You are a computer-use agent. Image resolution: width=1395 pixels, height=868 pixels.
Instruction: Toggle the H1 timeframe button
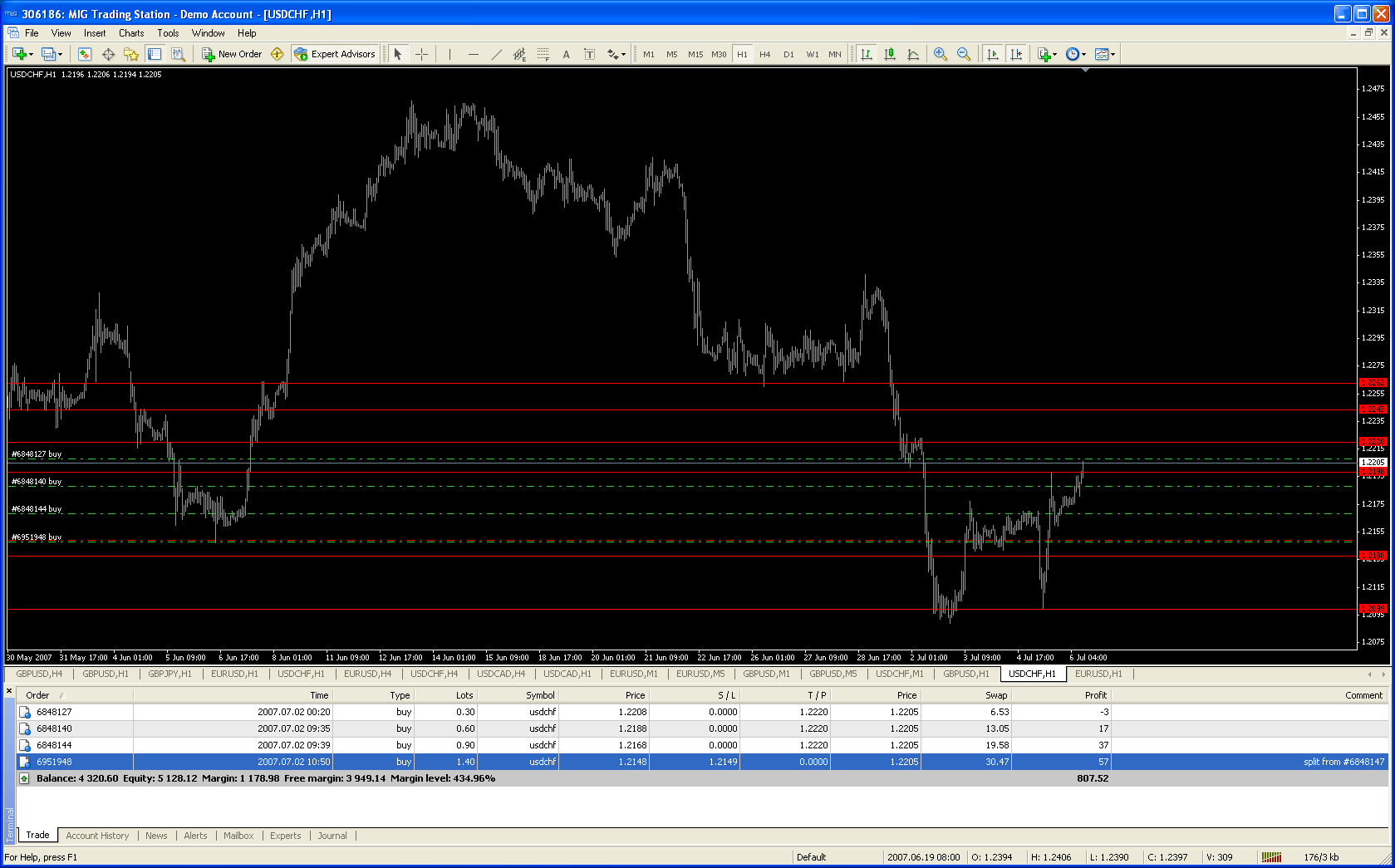(742, 54)
